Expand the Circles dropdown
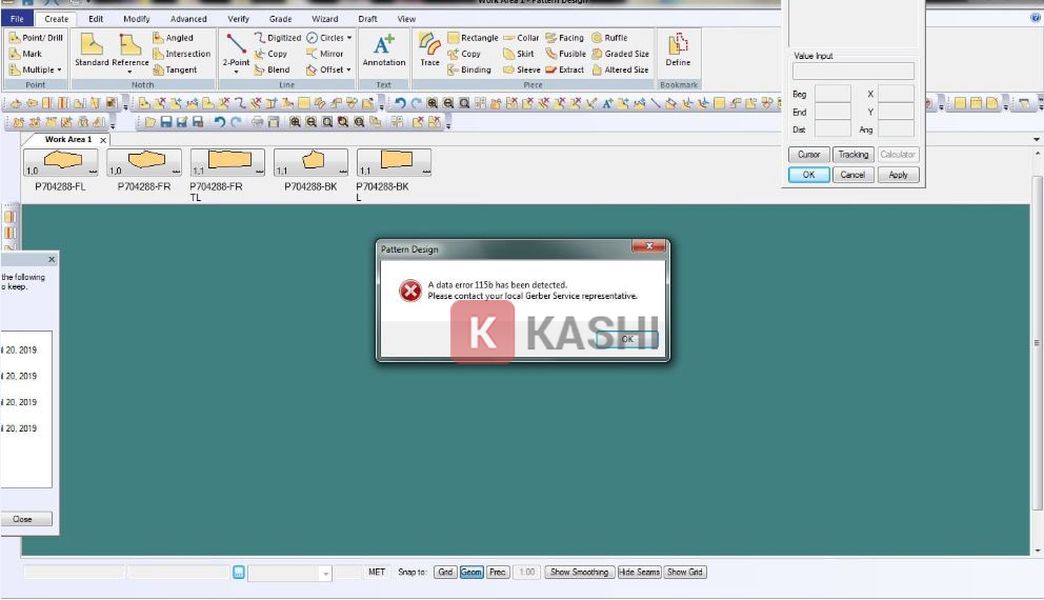 click(349, 38)
